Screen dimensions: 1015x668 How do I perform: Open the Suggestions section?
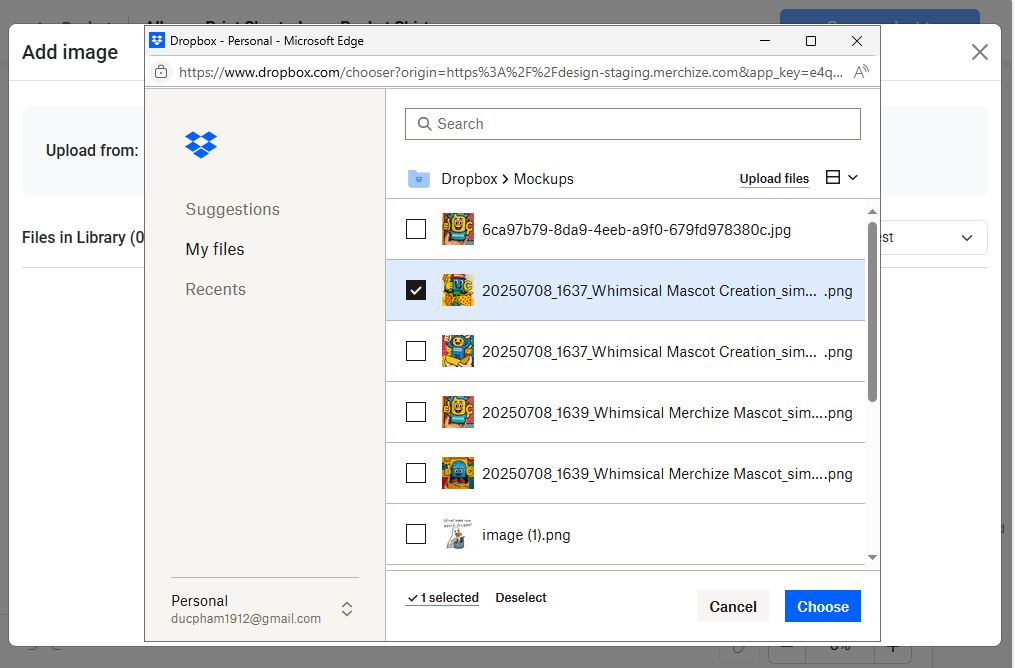pyautogui.click(x=232, y=209)
